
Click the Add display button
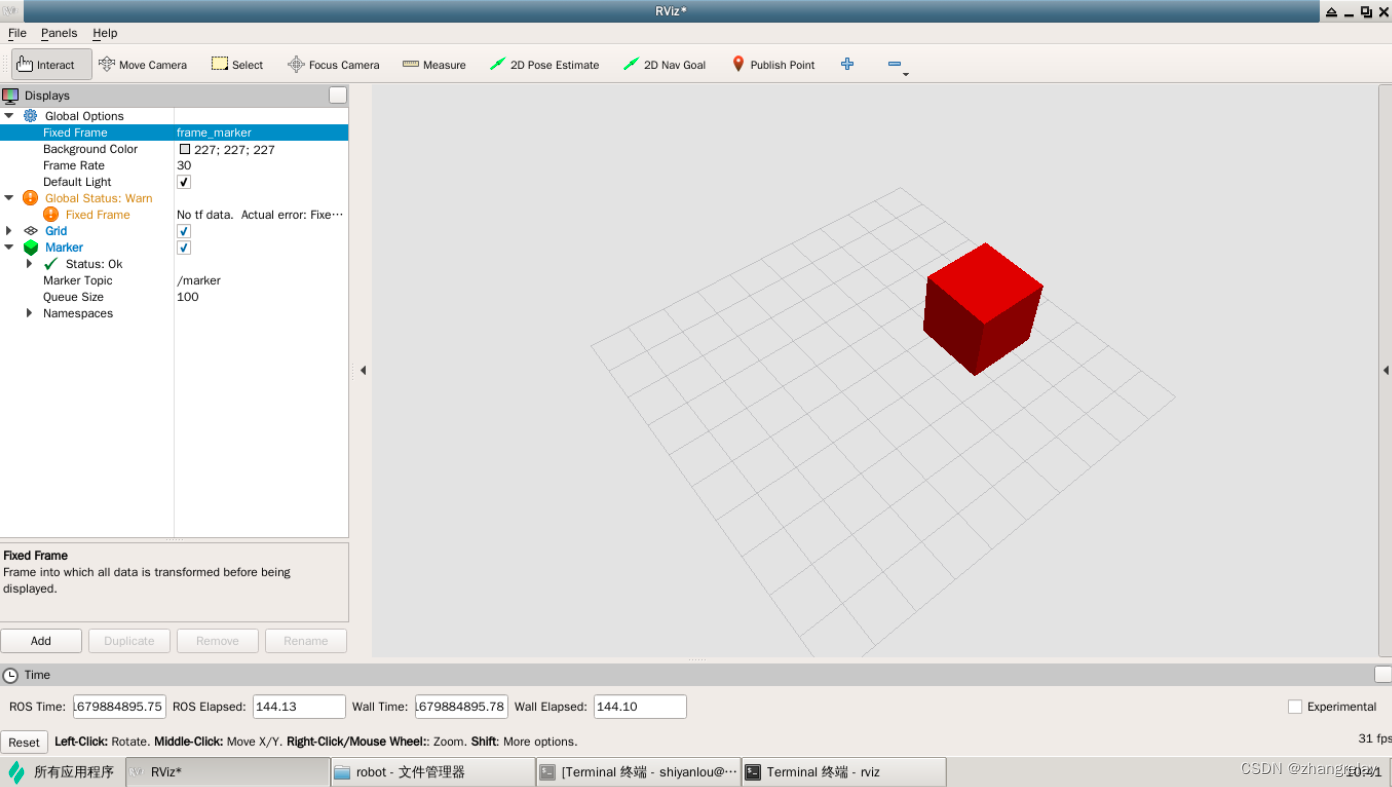pos(41,641)
